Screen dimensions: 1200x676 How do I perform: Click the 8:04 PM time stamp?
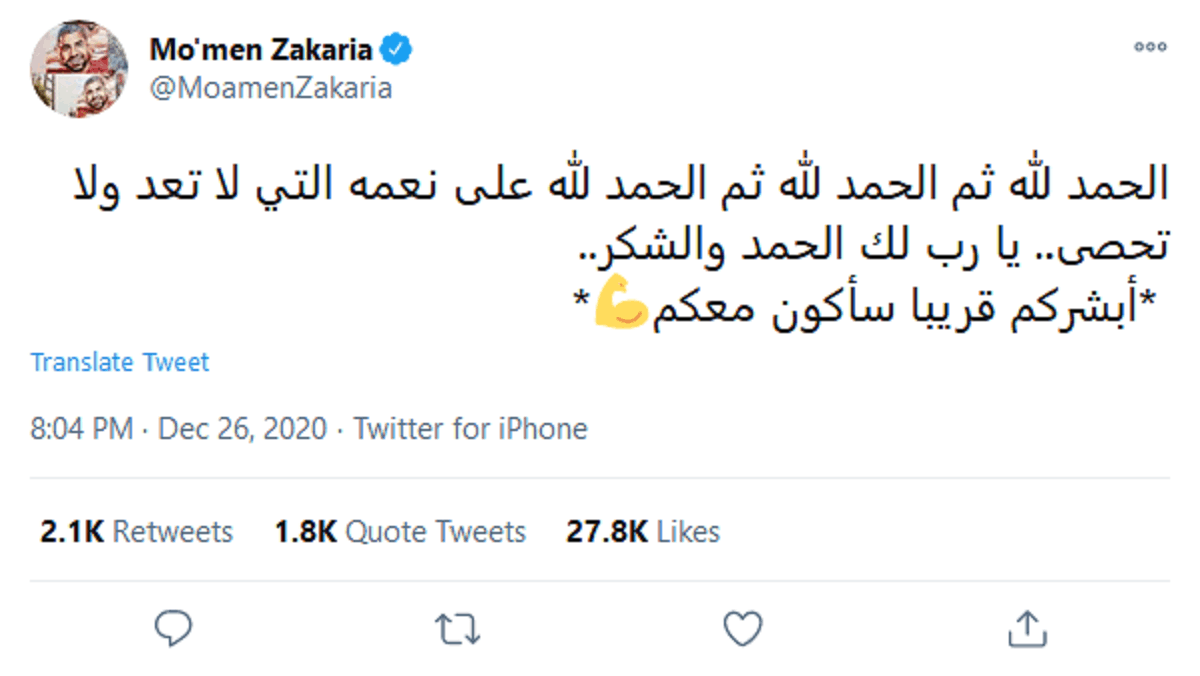click(81, 429)
